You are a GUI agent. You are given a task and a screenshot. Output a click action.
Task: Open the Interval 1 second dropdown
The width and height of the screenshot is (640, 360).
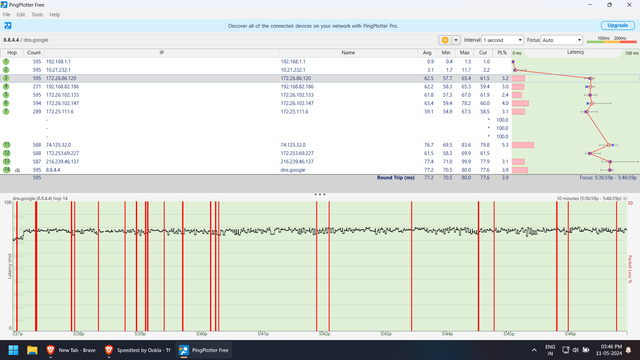(502, 40)
